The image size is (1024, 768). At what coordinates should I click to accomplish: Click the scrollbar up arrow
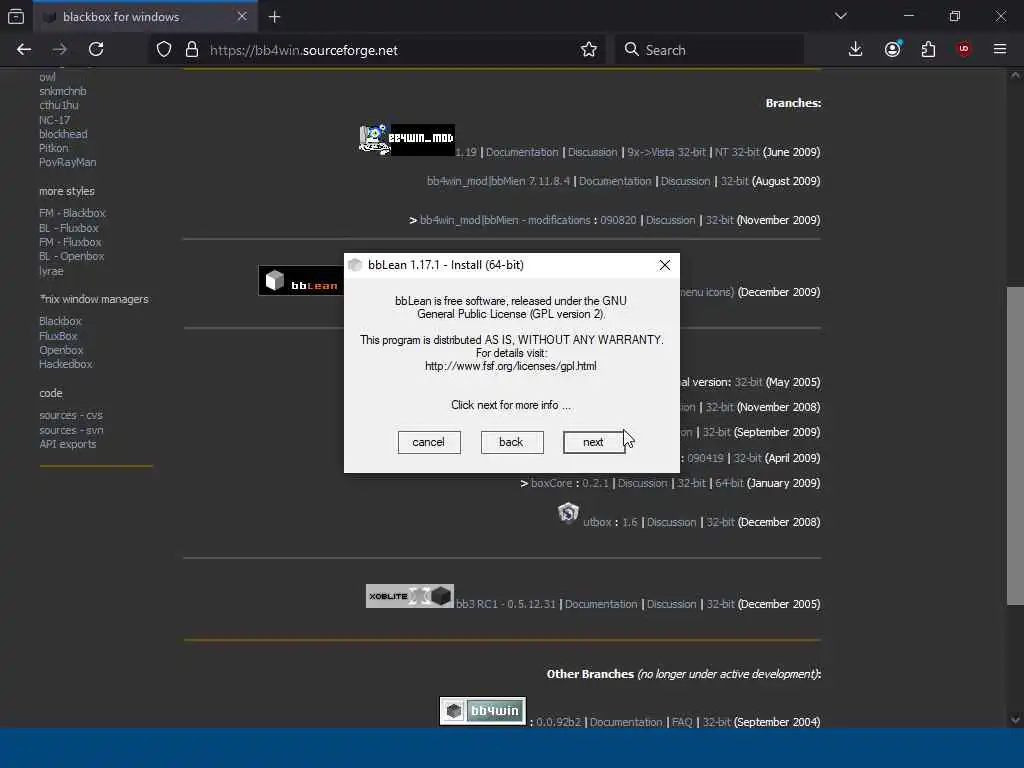(1015, 76)
